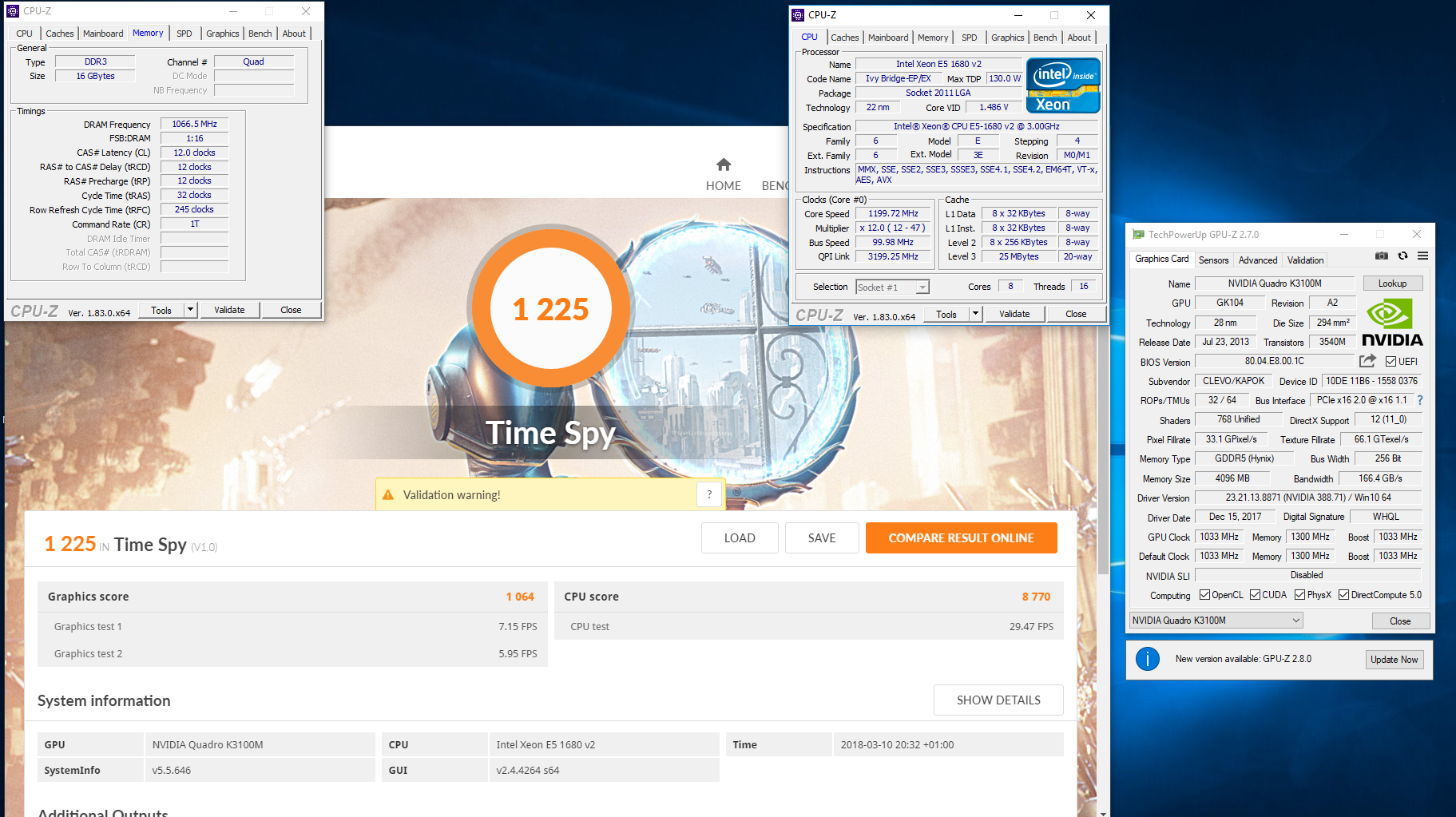Click the BIOS share/export arrow icon
This screenshot has width=1456, height=817.
[1368, 361]
